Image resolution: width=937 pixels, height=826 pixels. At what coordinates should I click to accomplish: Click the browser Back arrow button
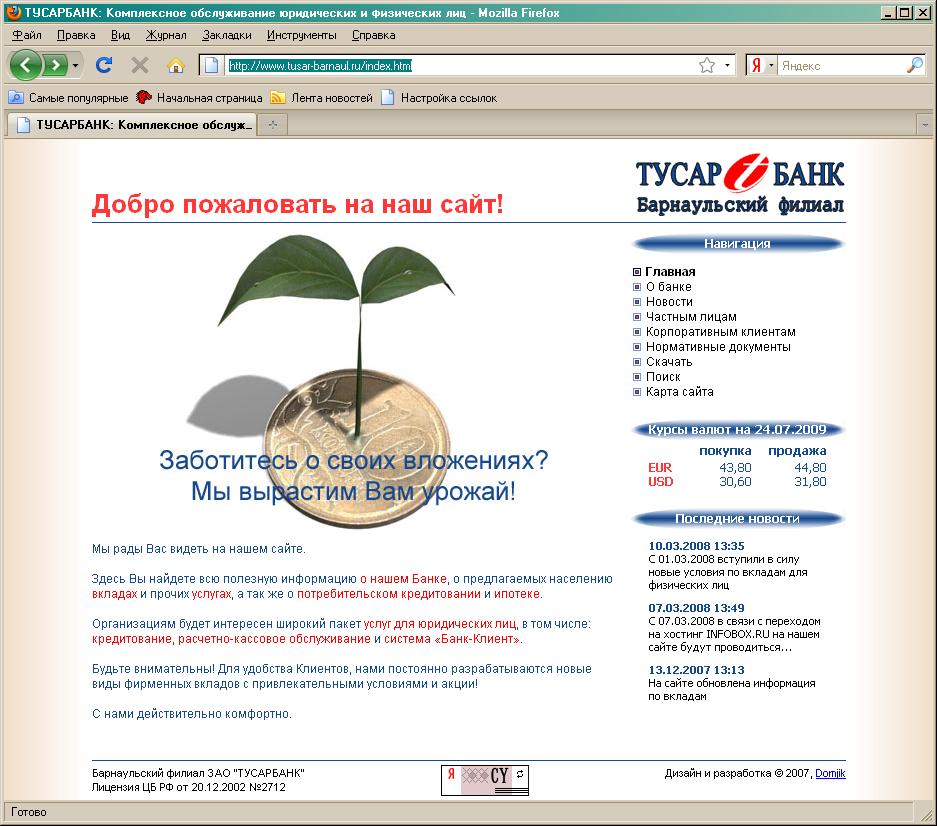(x=26, y=65)
